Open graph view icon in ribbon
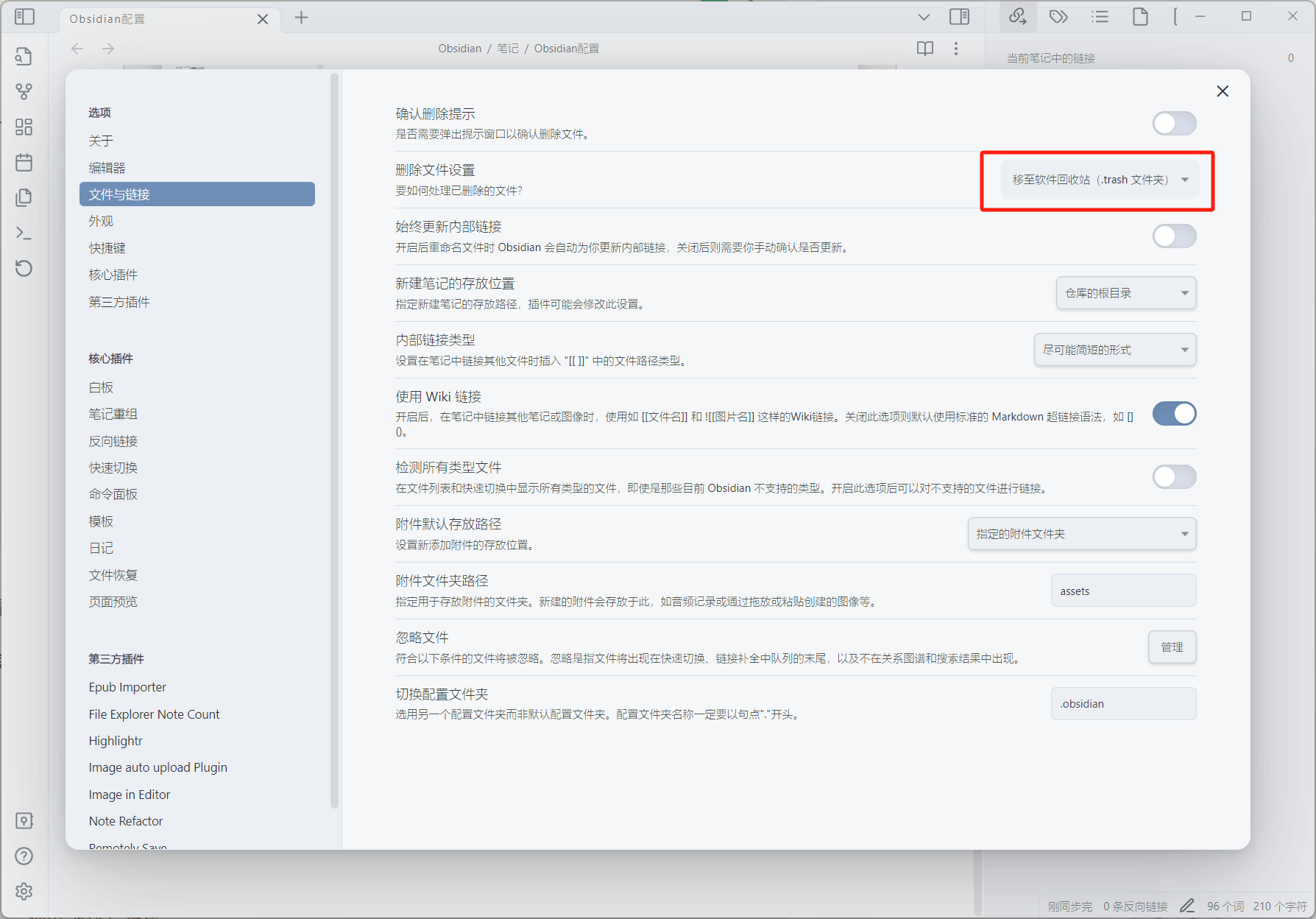1316x919 pixels. point(24,91)
